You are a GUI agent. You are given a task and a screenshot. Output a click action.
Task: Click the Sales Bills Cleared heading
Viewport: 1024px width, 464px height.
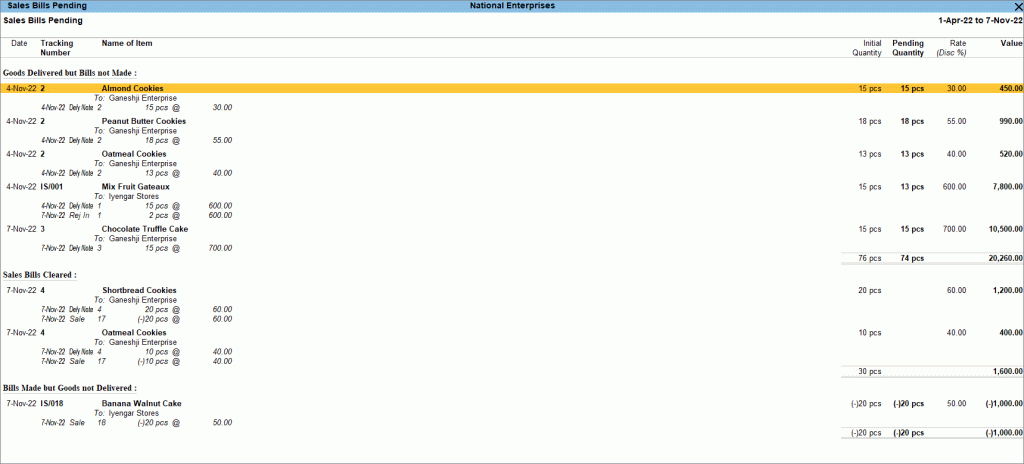(40, 275)
